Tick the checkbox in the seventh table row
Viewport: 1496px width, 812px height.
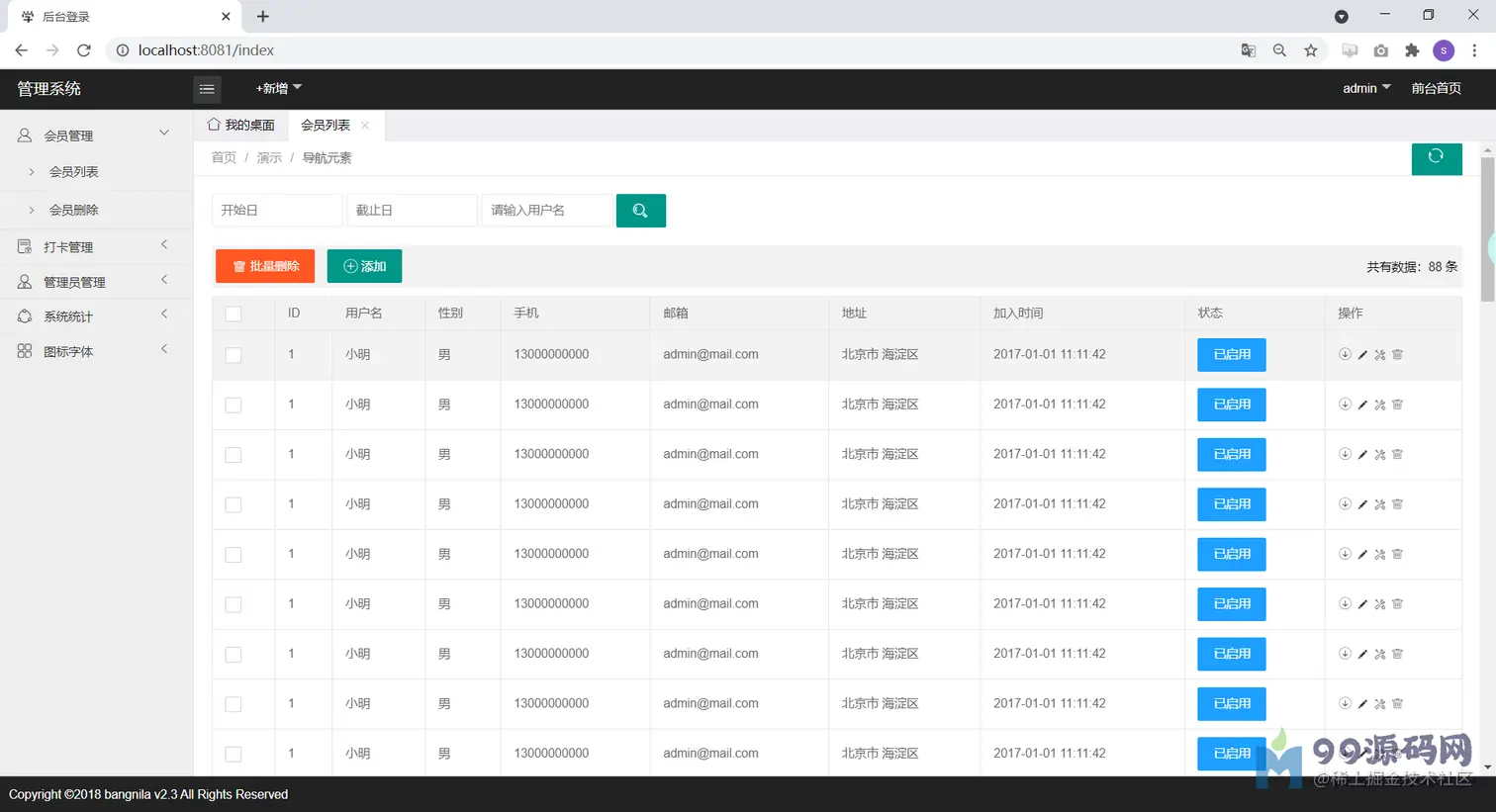[234, 654]
